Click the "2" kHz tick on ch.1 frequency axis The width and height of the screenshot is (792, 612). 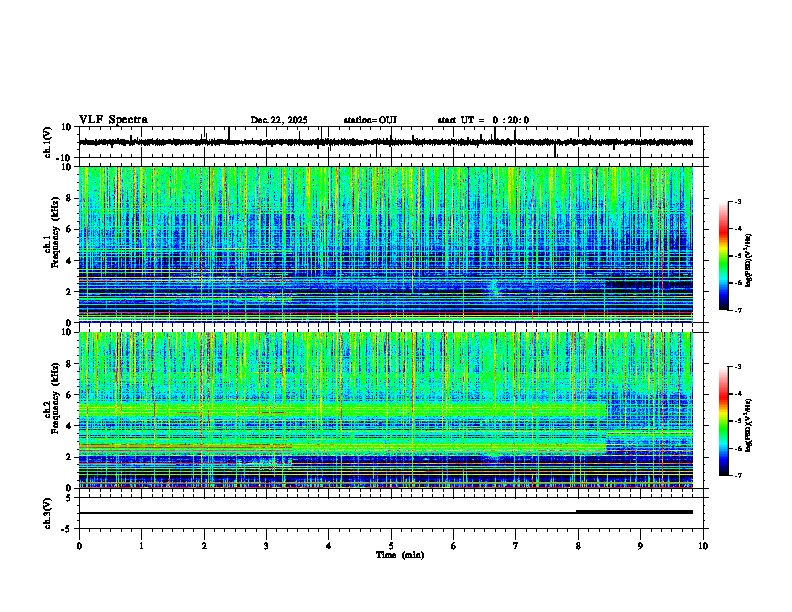coord(69,291)
